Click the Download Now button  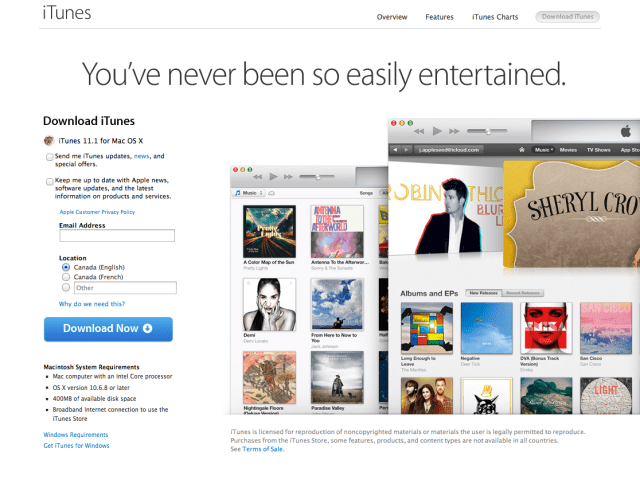click(x=108, y=329)
